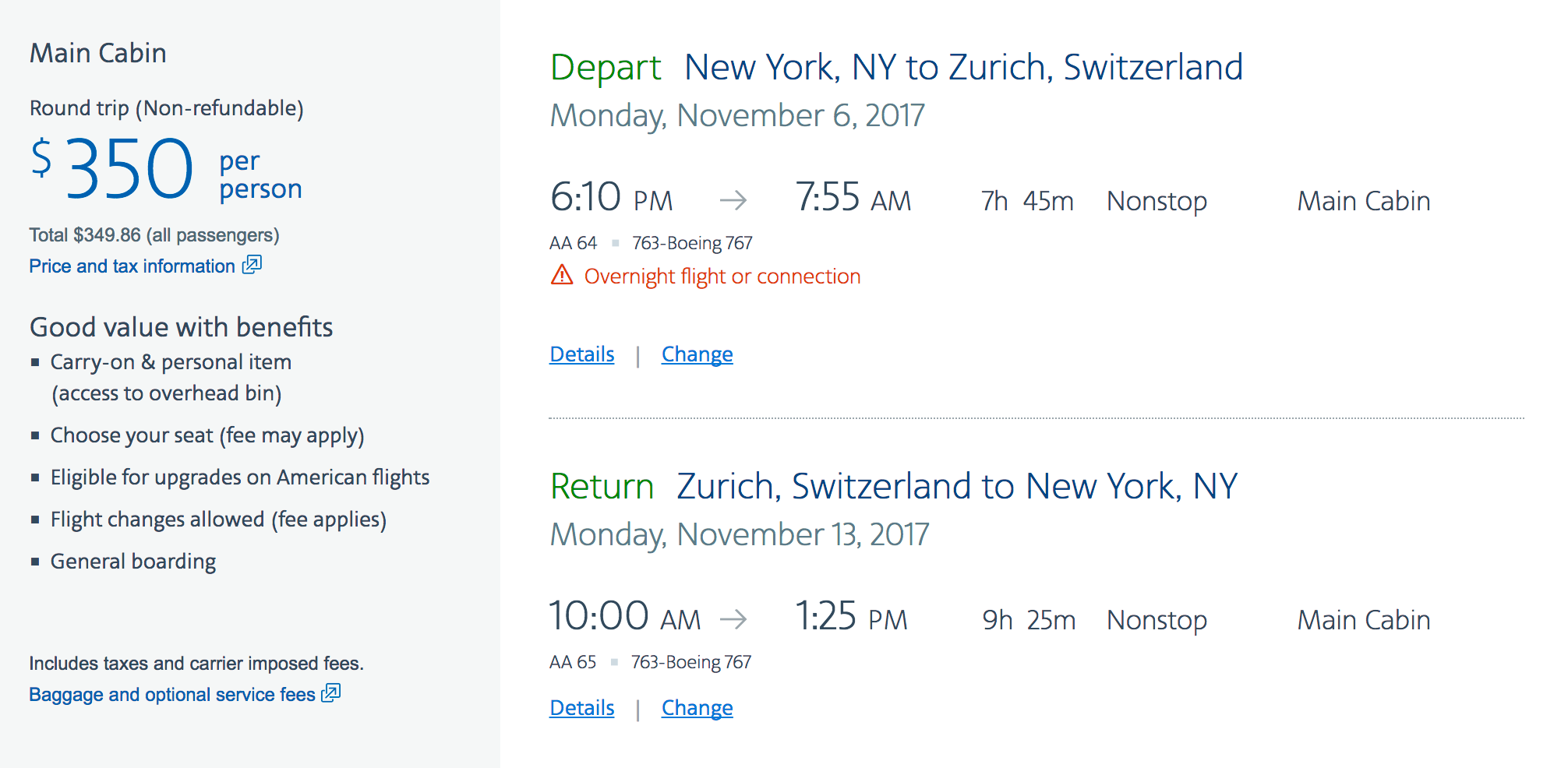This screenshot has width=1568, height=768.
Task: View Details for the return AA 65 flight
Action: click(x=581, y=708)
